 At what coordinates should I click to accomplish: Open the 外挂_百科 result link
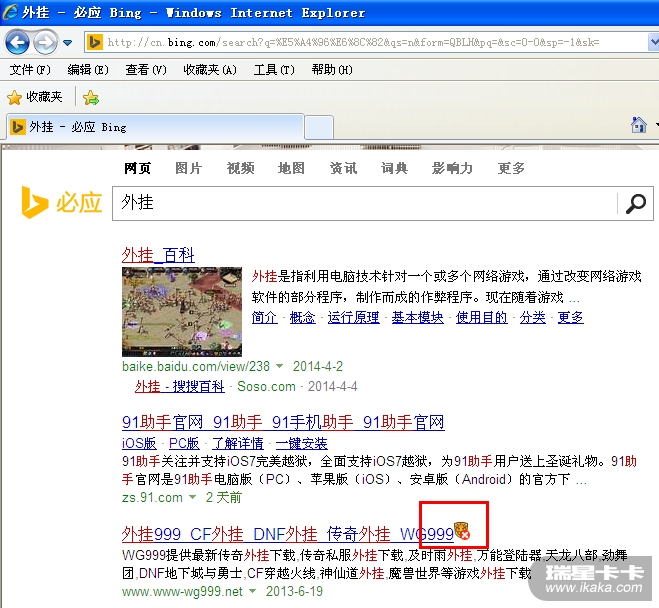(x=158, y=255)
